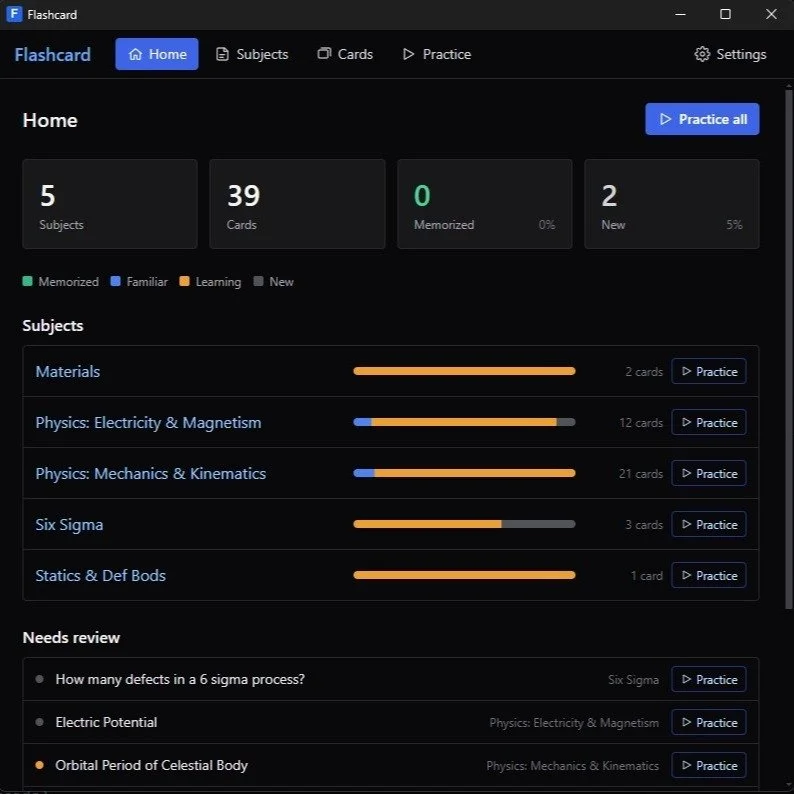
Task: Click '3 cards' count text
Action: 644,525
